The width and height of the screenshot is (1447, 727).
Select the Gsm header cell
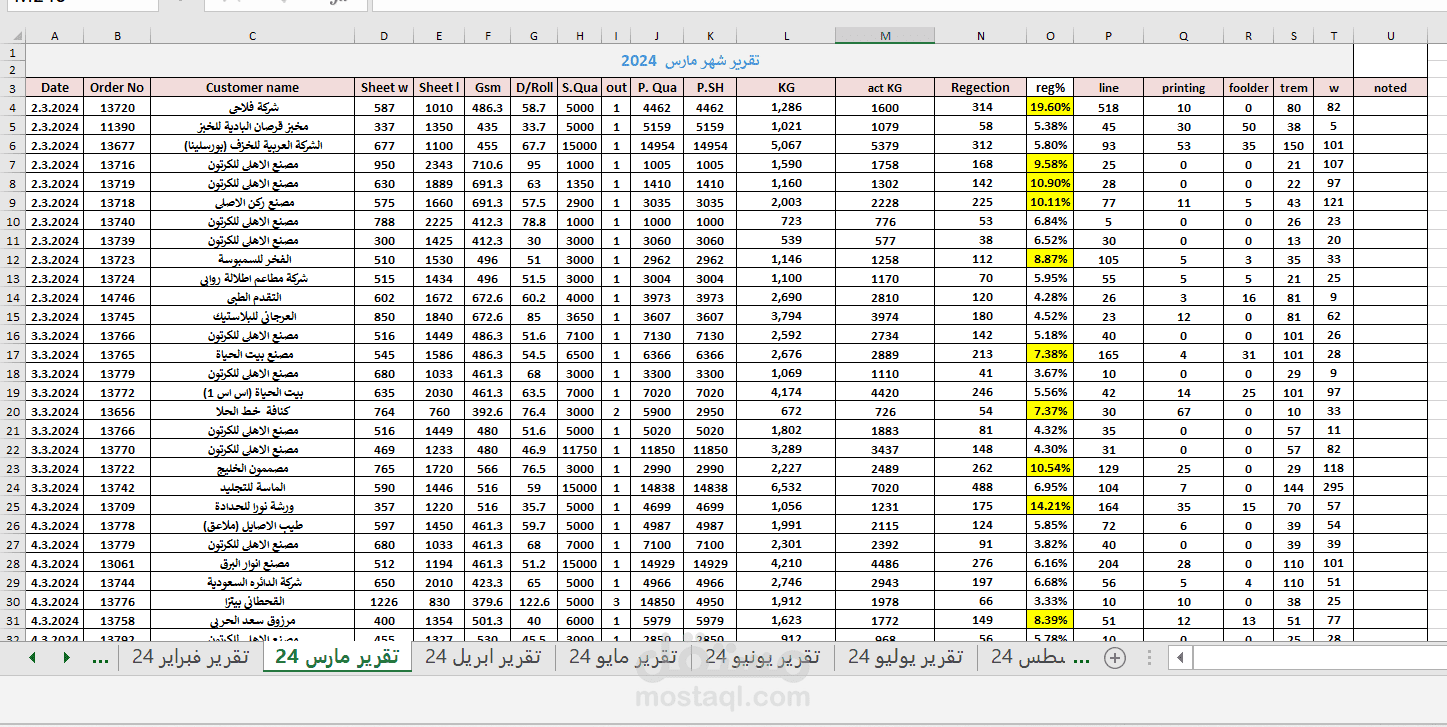pyautogui.click(x=488, y=88)
